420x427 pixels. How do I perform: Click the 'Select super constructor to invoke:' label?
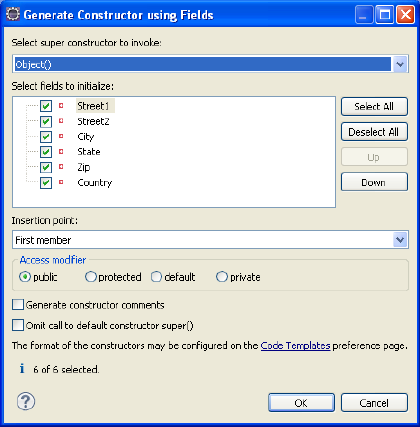click(x=87, y=43)
